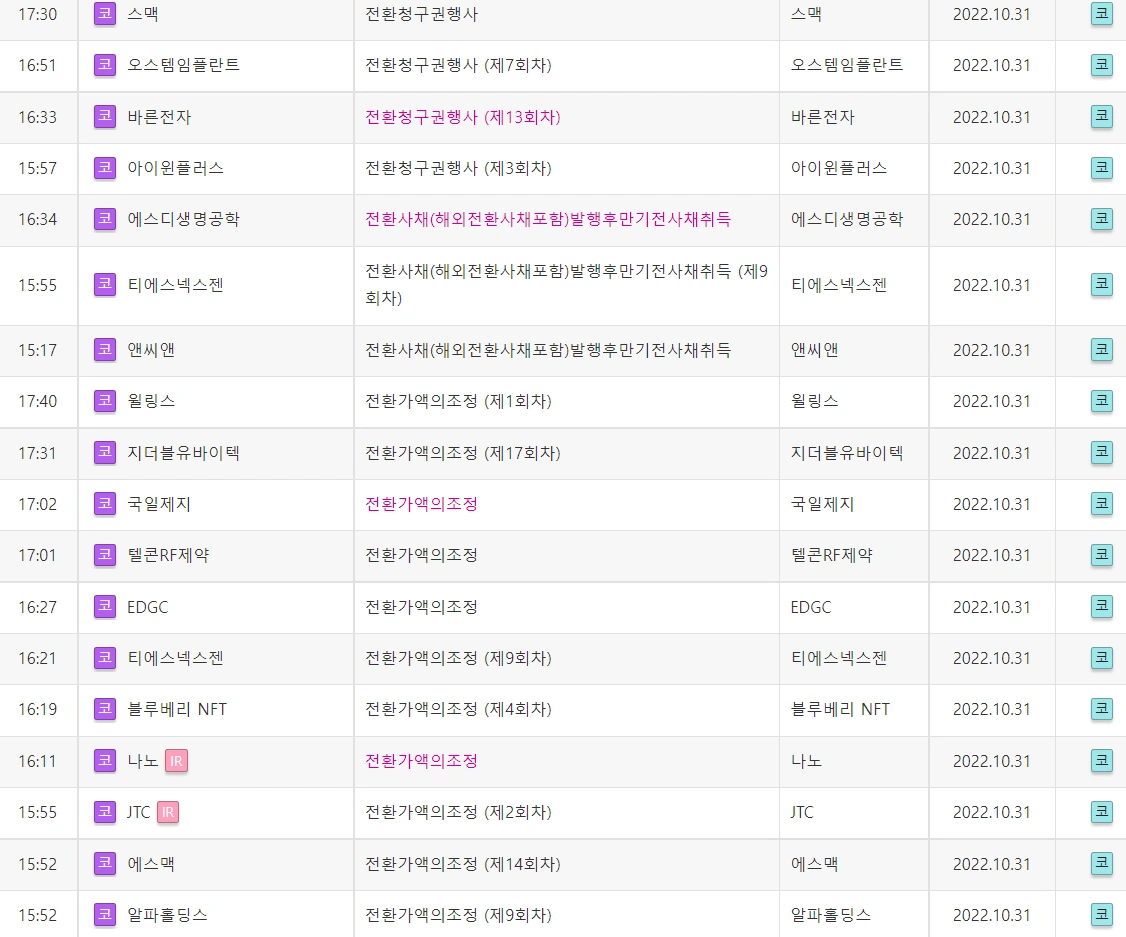This screenshot has width=1126, height=937.
Task: Click the teal 코 icon in 알파홀딩스 row
Action: 1102,914
